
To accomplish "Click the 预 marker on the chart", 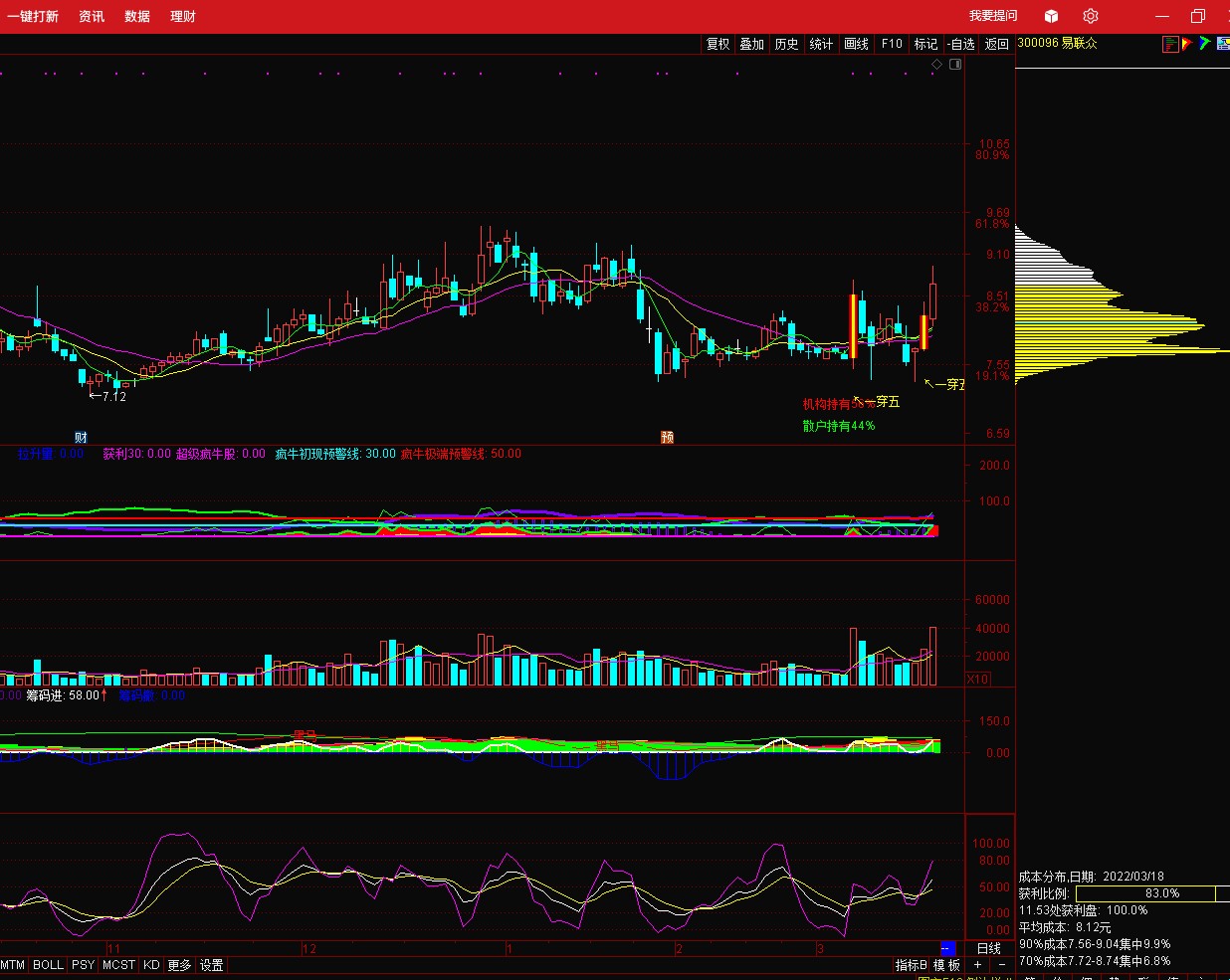I will click(x=667, y=438).
